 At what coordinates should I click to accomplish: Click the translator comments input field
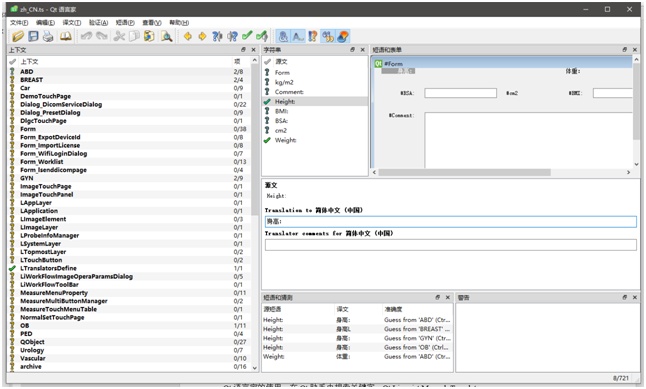point(451,245)
